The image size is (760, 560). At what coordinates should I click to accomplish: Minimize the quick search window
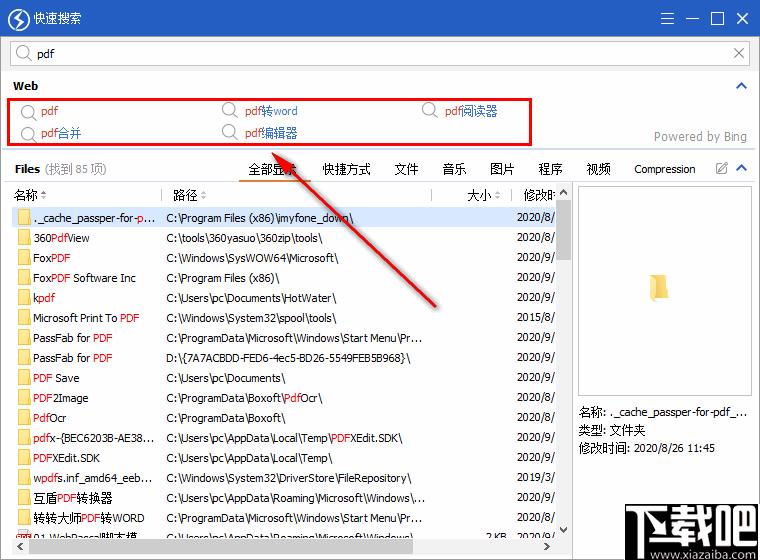click(692, 18)
